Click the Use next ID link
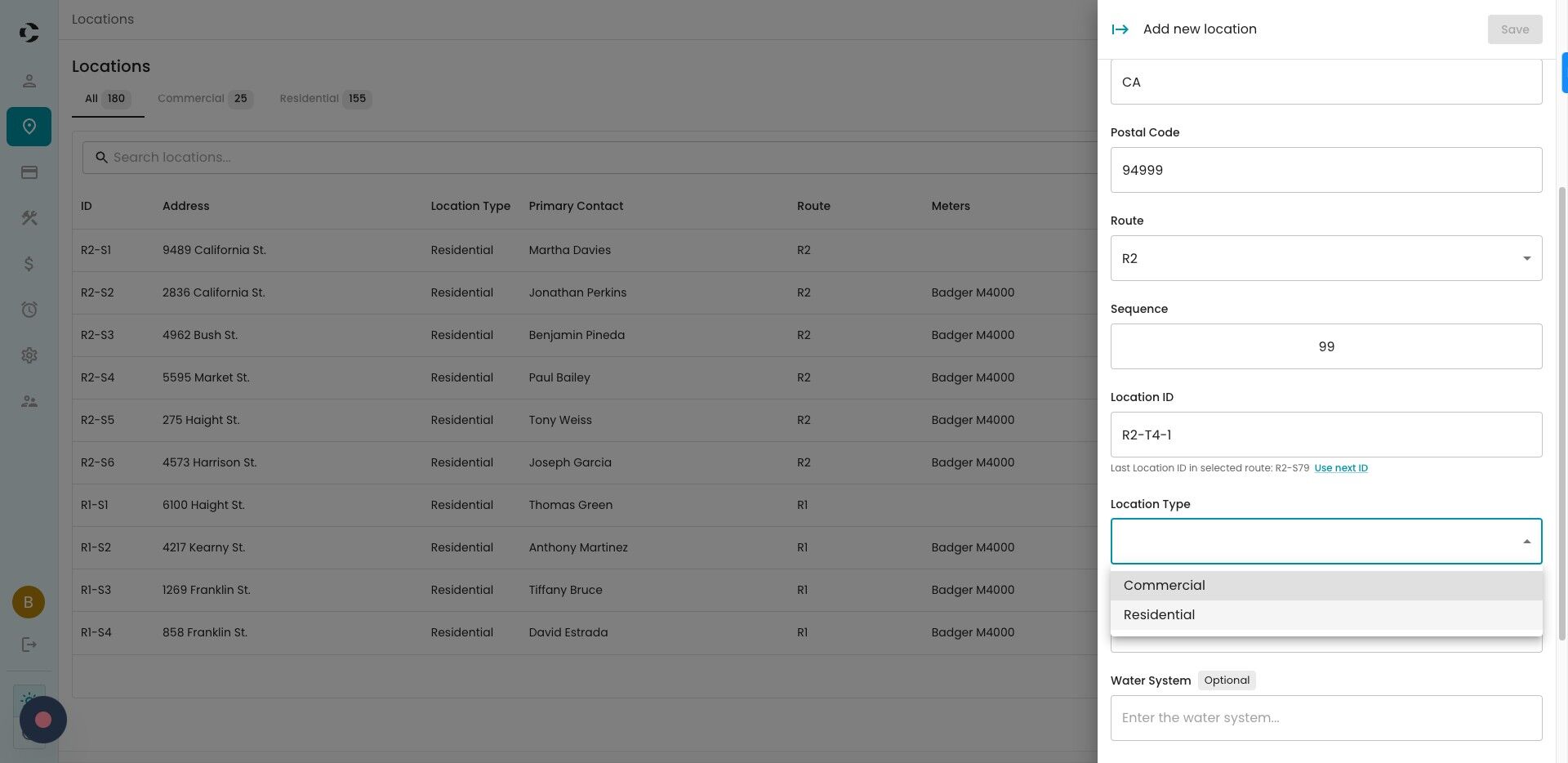This screenshot has width=1568, height=763. pos(1340,468)
